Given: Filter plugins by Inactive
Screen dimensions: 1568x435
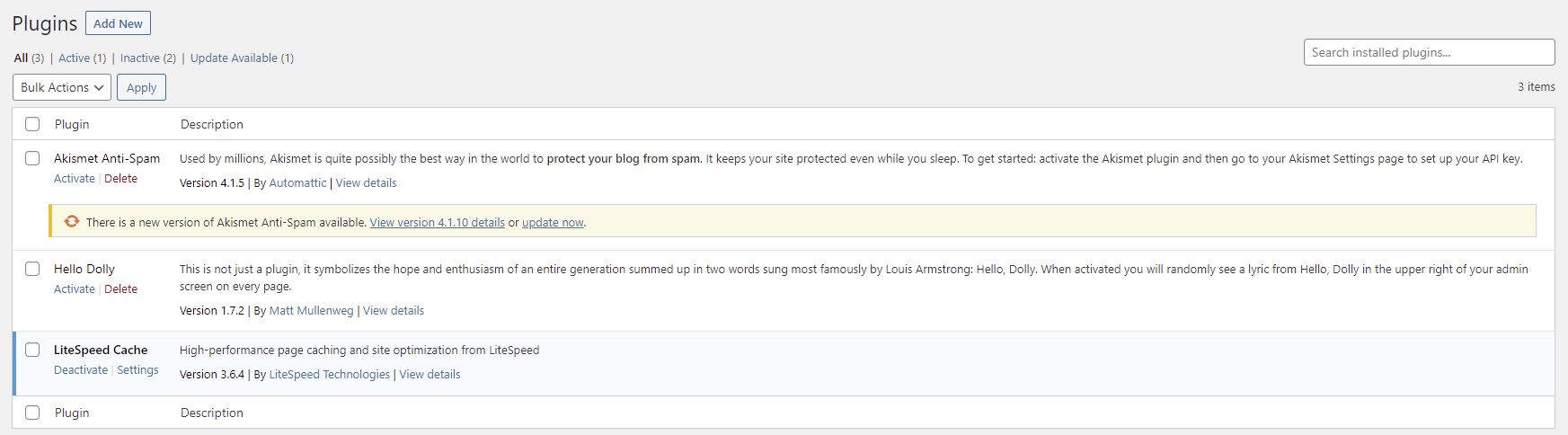Looking at the screenshot, I should pyautogui.click(x=140, y=58).
